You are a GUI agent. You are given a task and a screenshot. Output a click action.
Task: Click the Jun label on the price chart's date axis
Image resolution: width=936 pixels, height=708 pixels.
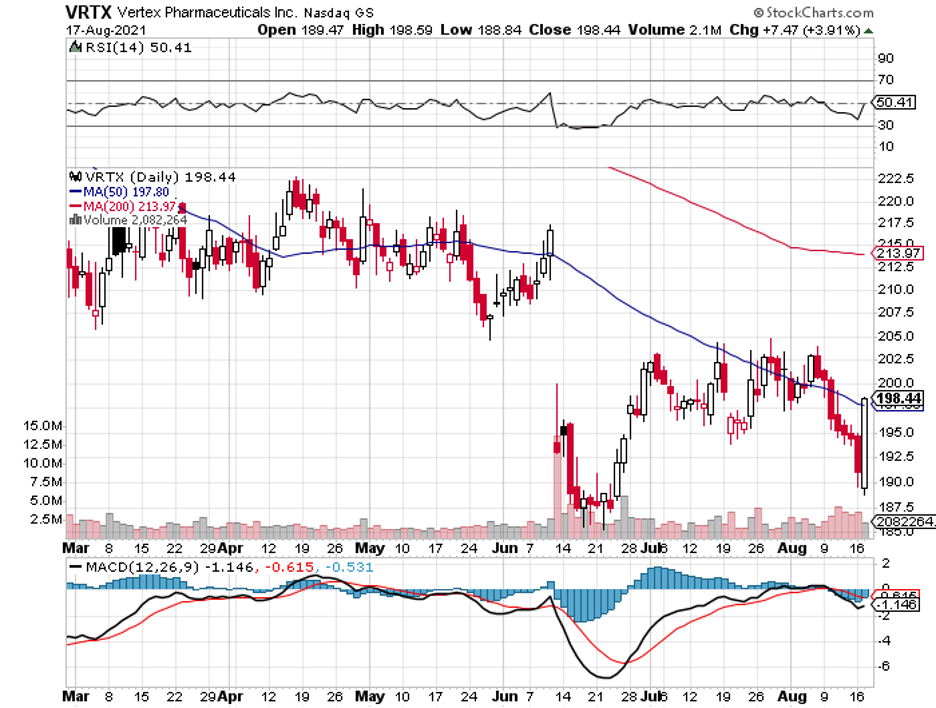pos(506,548)
